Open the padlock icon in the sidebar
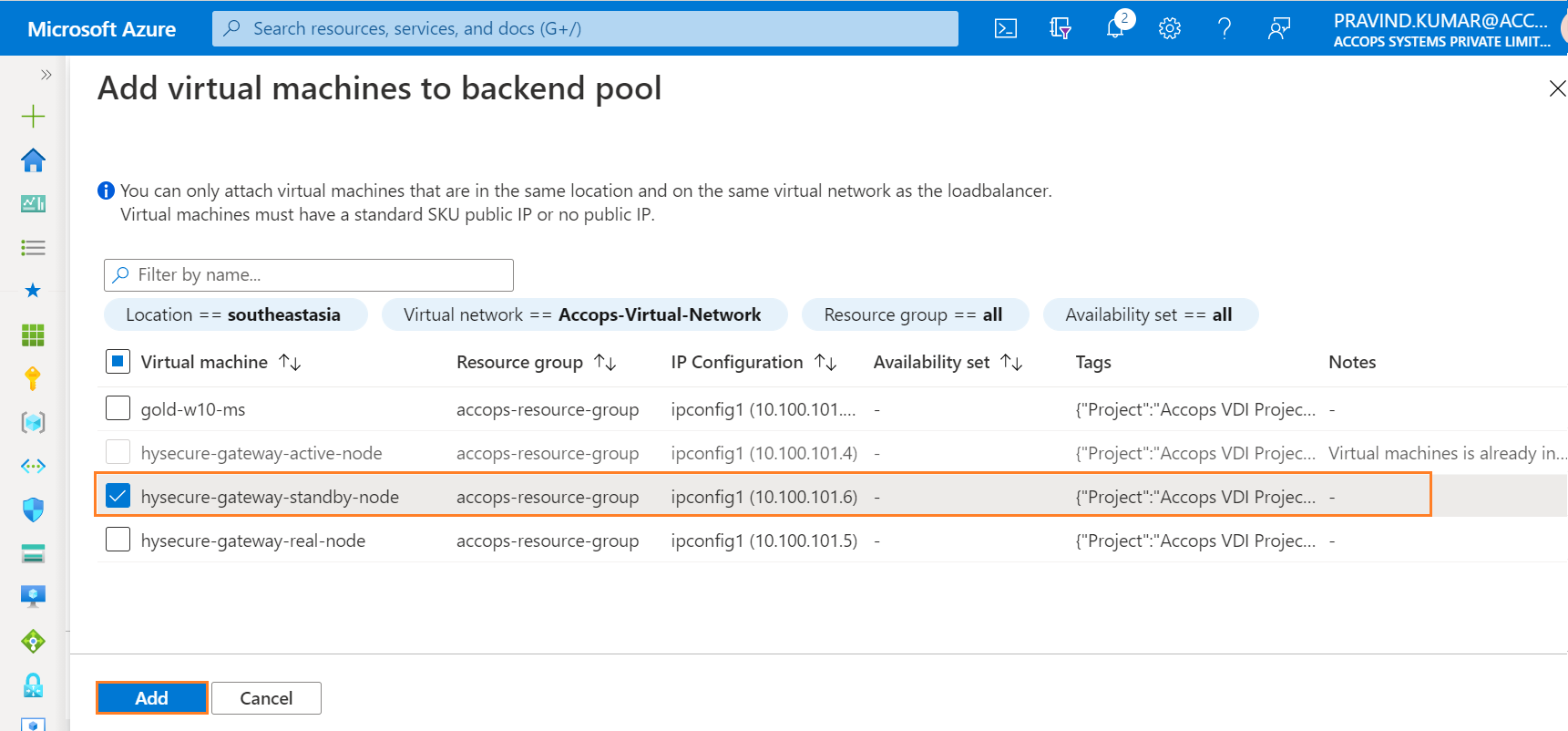The width and height of the screenshot is (1568, 731). click(x=33, y=685)
